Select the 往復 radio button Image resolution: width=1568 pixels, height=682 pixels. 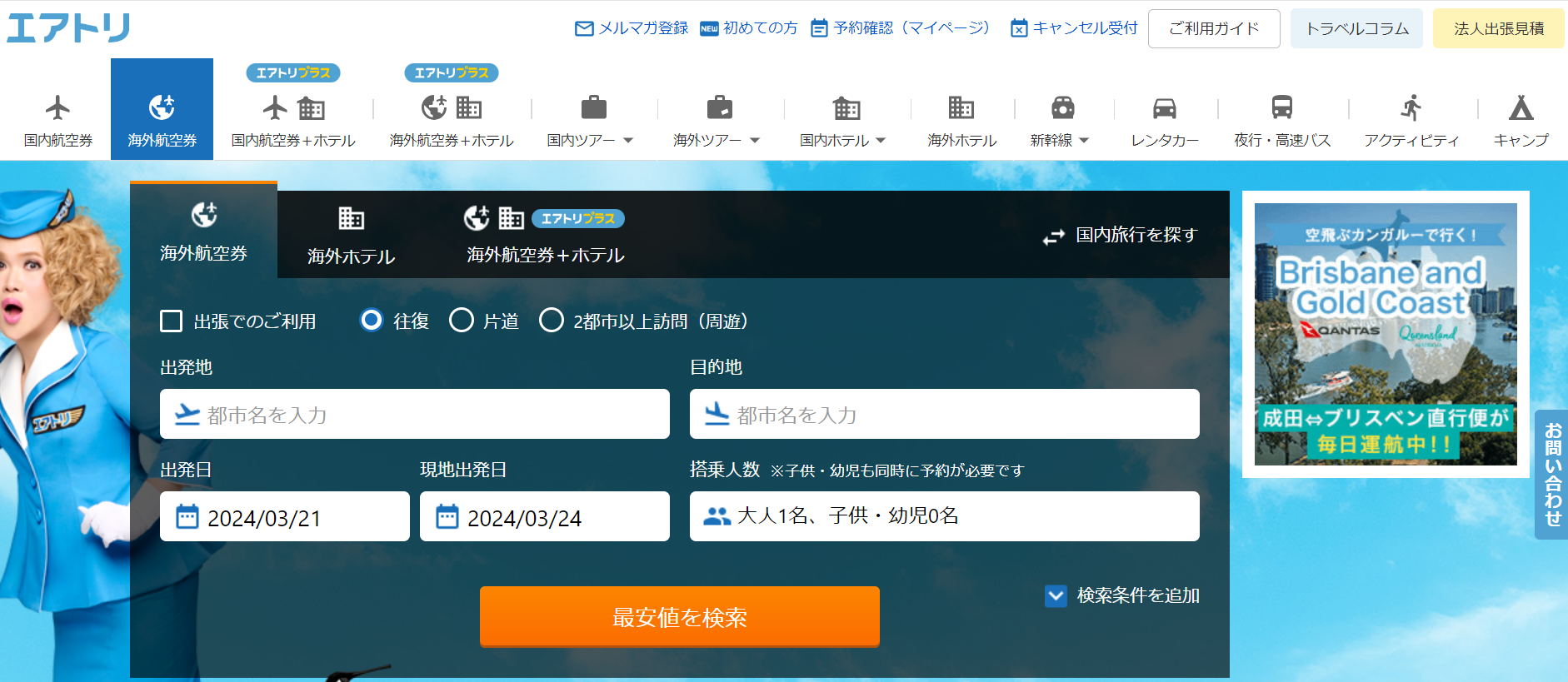pyautogui.click(x=372, y=320)
